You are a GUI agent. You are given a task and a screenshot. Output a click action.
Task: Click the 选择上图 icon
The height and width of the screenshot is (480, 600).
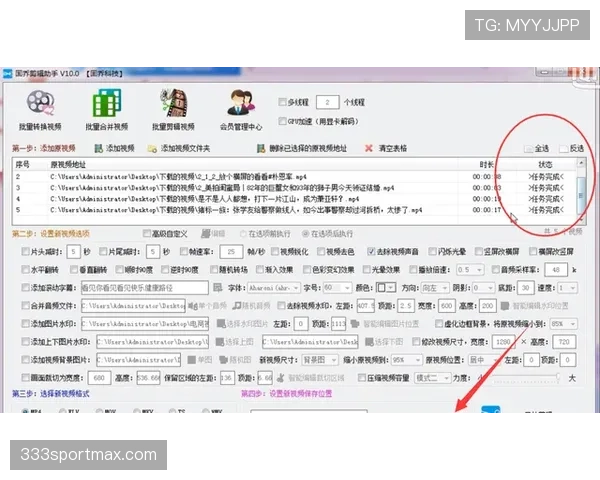[x=220, y=341]
